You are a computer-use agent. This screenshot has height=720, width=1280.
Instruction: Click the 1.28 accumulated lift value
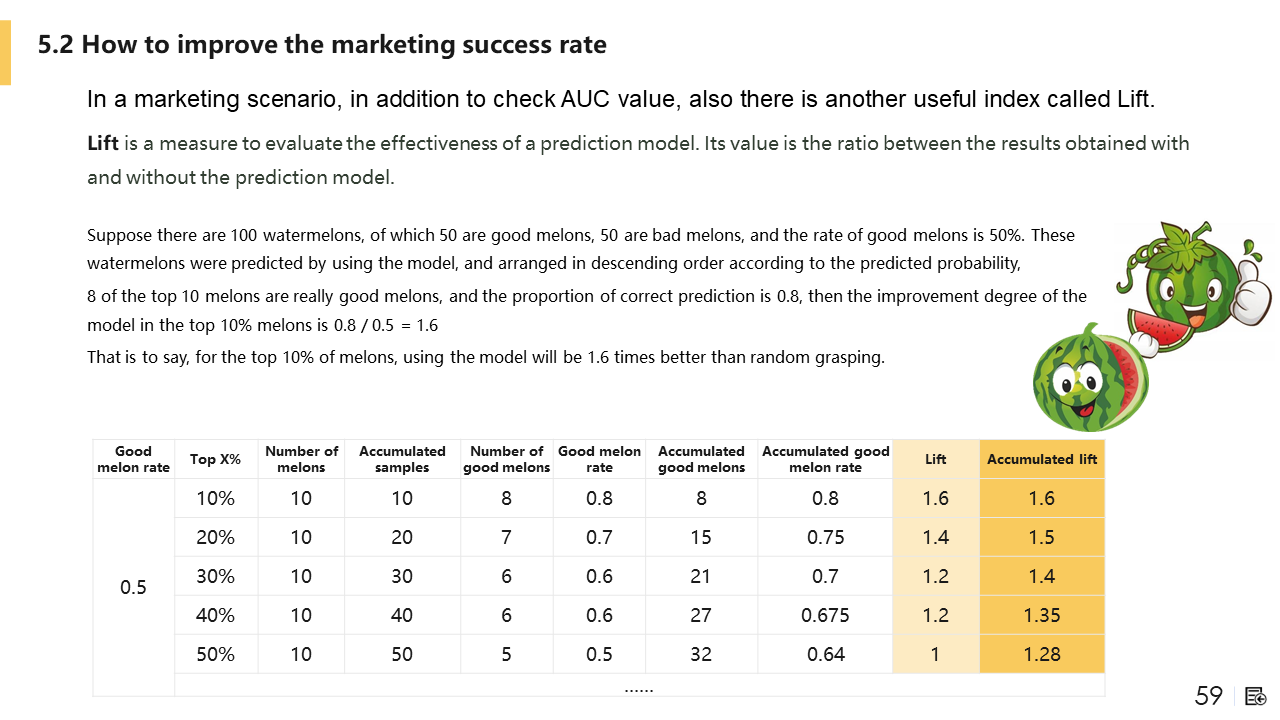point(1042,654)
